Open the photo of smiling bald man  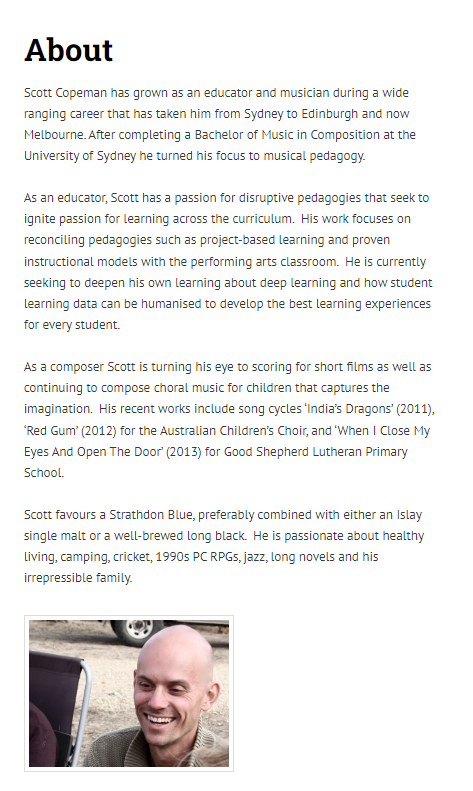tap(129, 693)
